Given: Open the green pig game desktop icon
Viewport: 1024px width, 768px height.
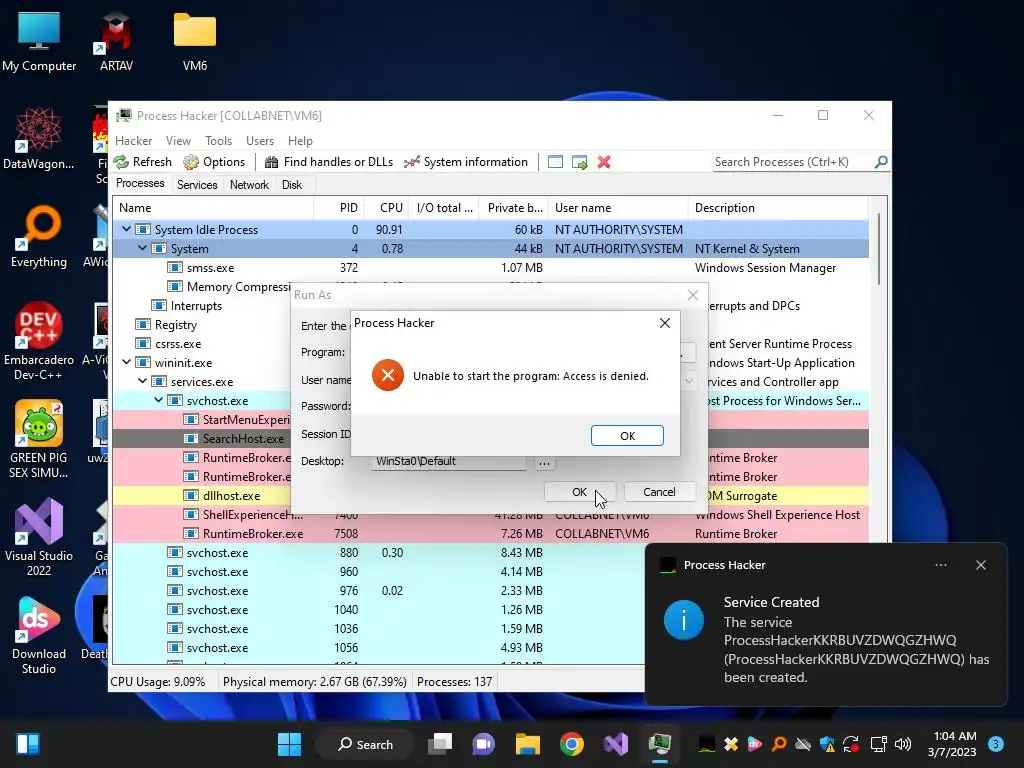Looking at the screenshot, I should pos(39,440).
